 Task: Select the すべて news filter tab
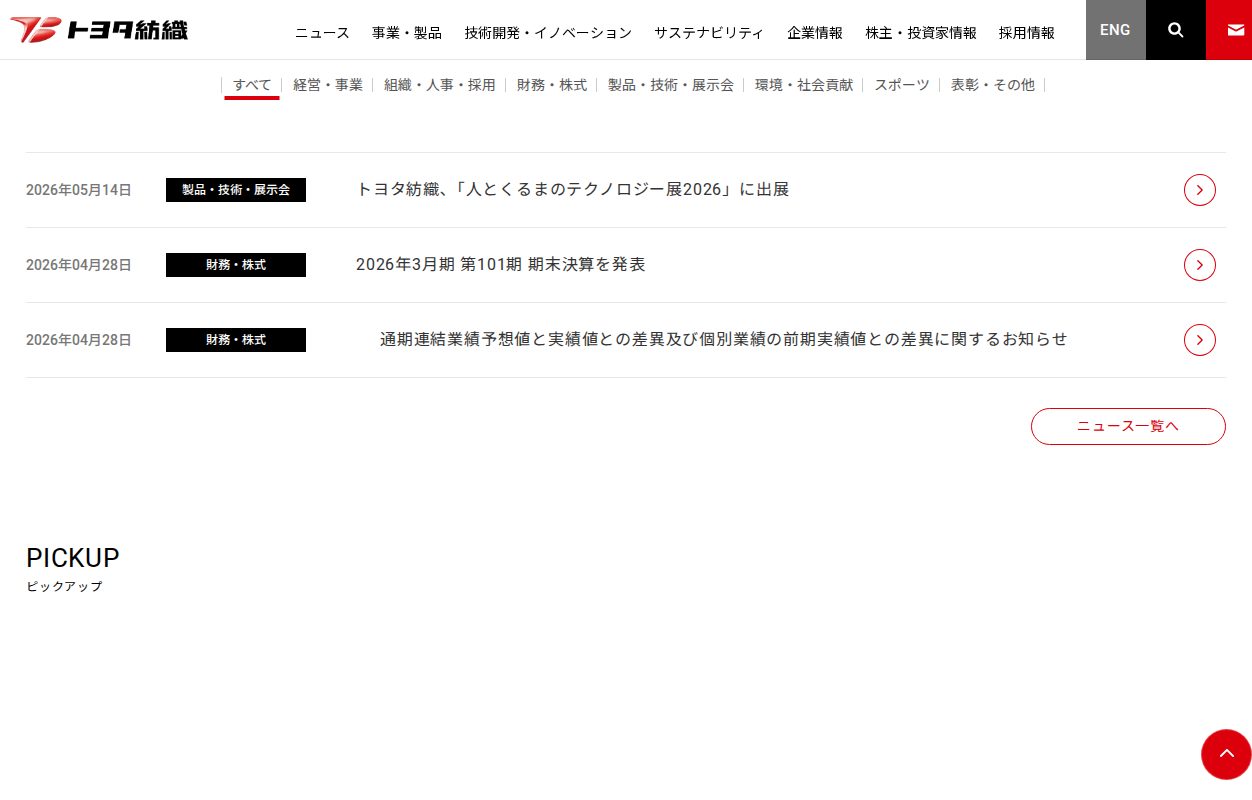(x=252, y=85)
